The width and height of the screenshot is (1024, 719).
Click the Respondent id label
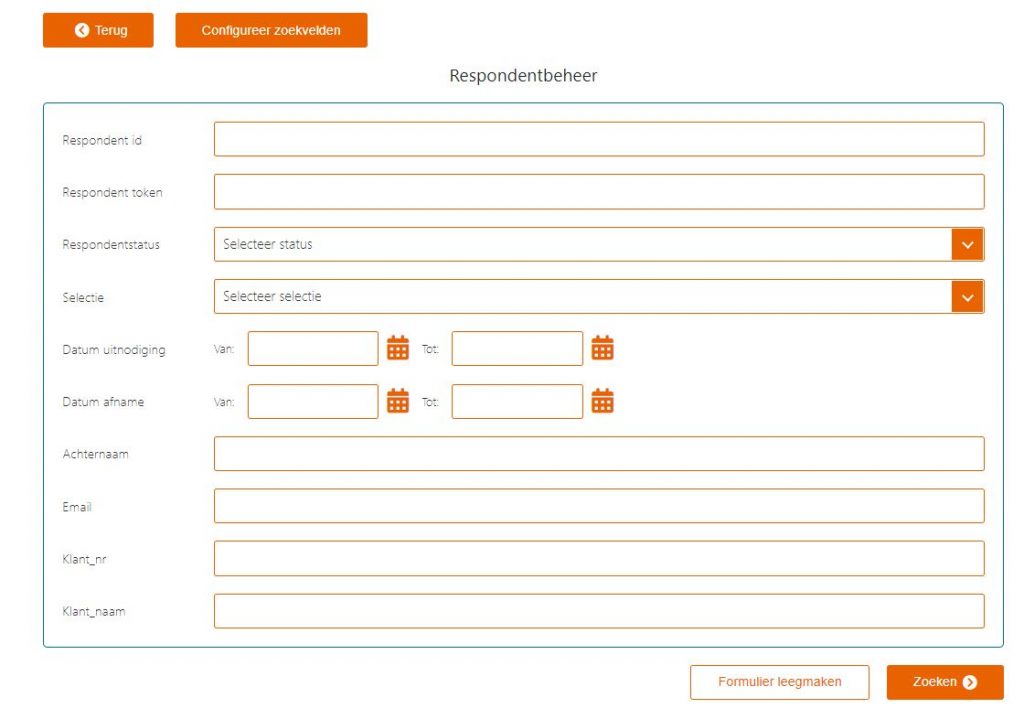point(102,140)
